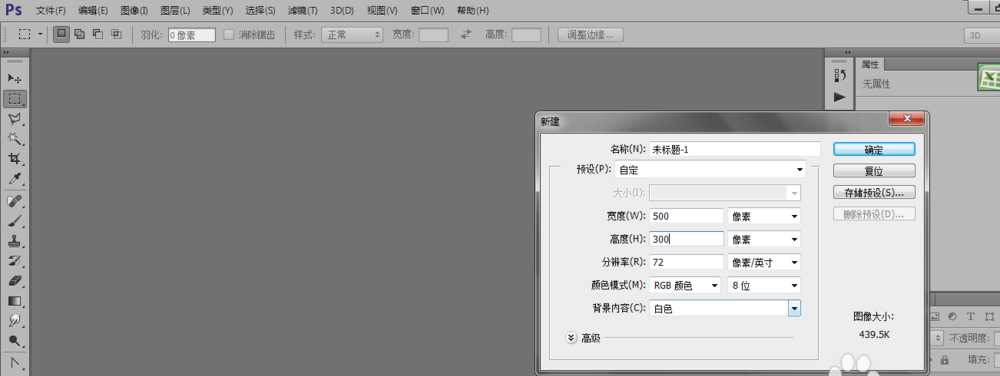
Task: Open the 编辑(E) menu
Action: point(93,11)
